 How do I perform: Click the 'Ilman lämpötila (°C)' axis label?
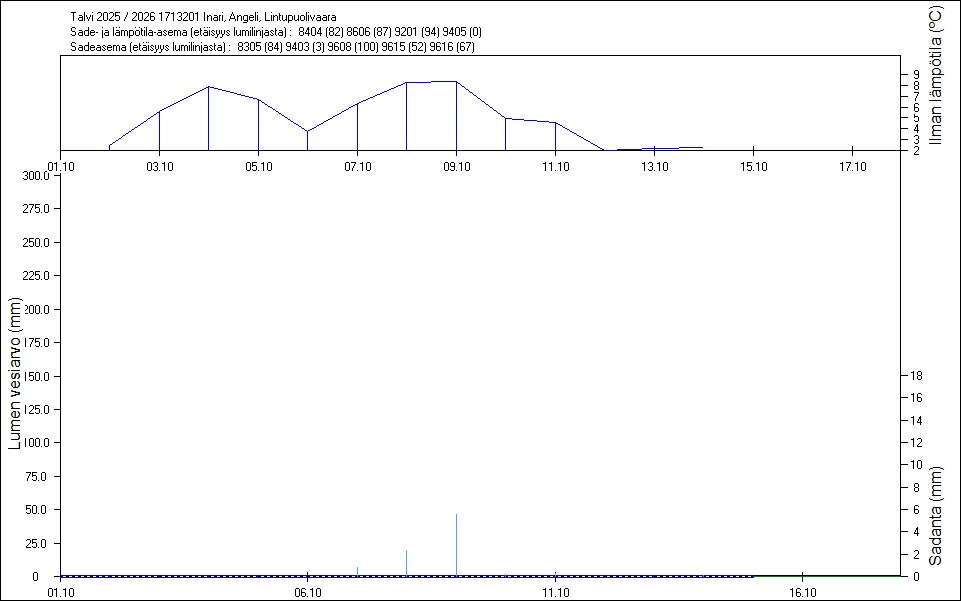tap(936, 76)
